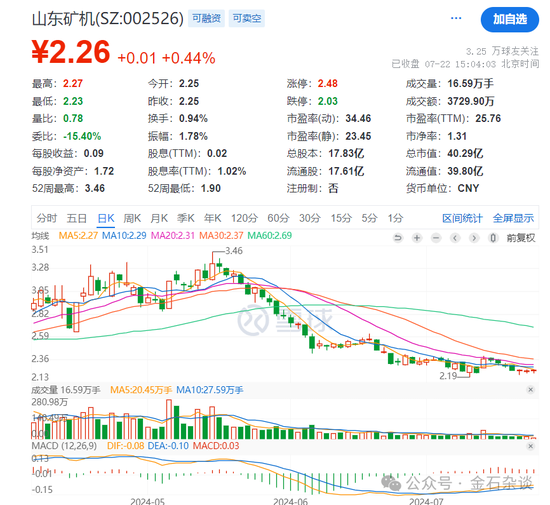Click the DEA:-0.10 indicator value
550x505 pixels.
point(168,446)
